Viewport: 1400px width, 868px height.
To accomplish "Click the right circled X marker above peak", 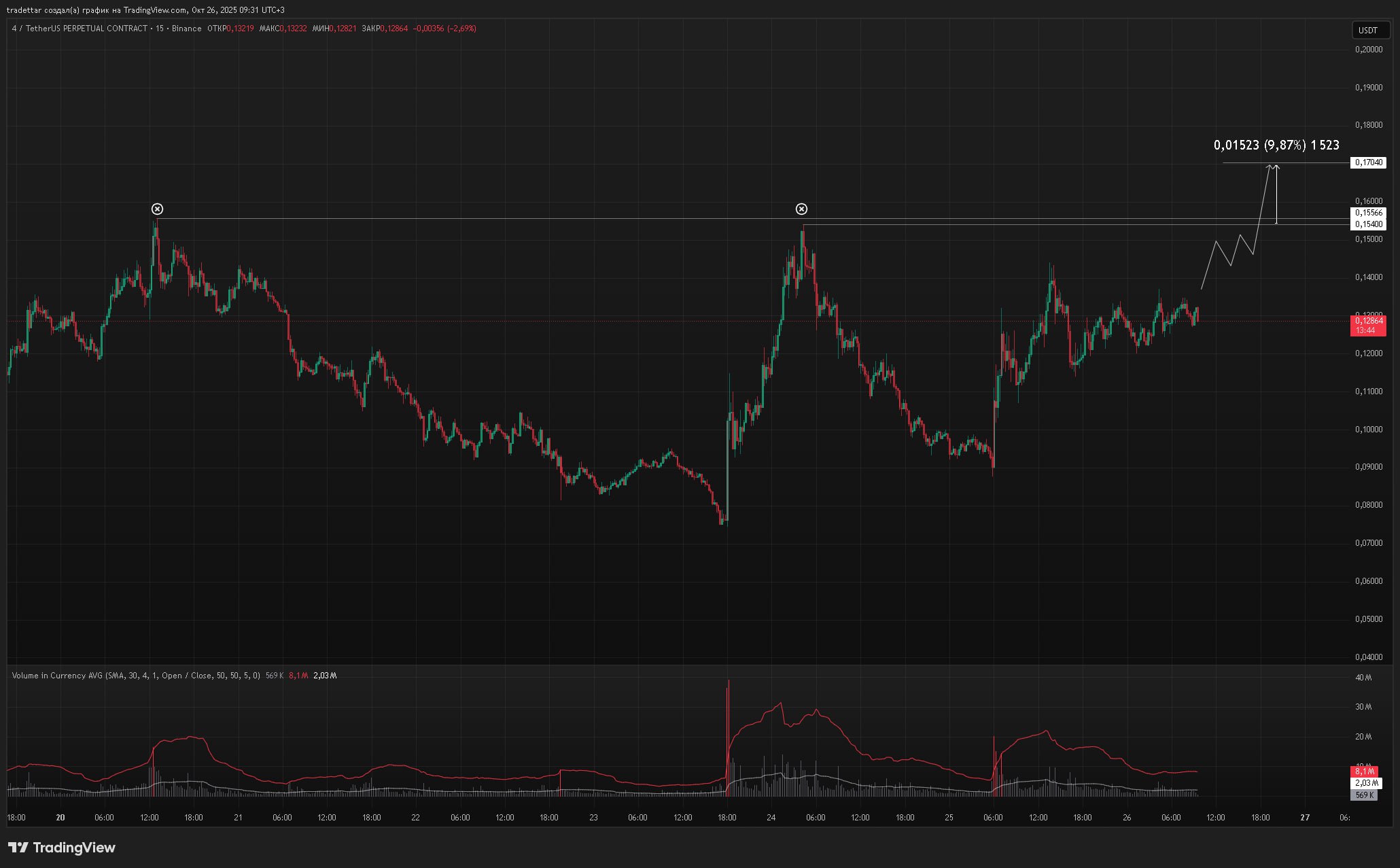I will click(x=801, y=209).
